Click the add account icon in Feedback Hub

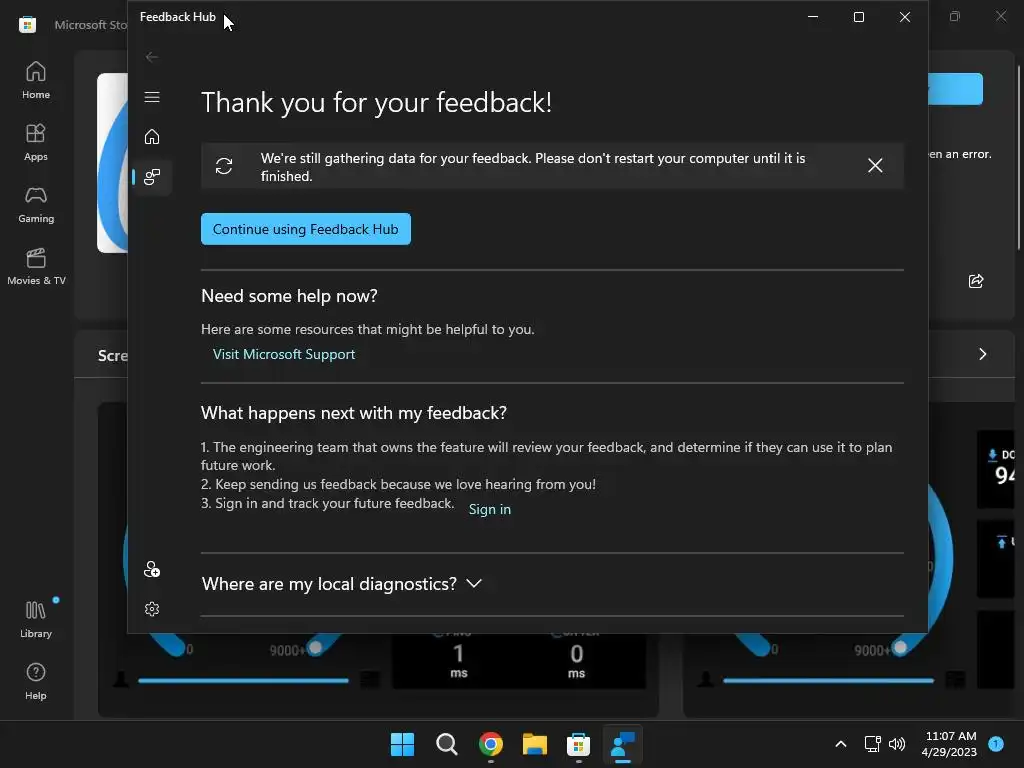(152, 569)
